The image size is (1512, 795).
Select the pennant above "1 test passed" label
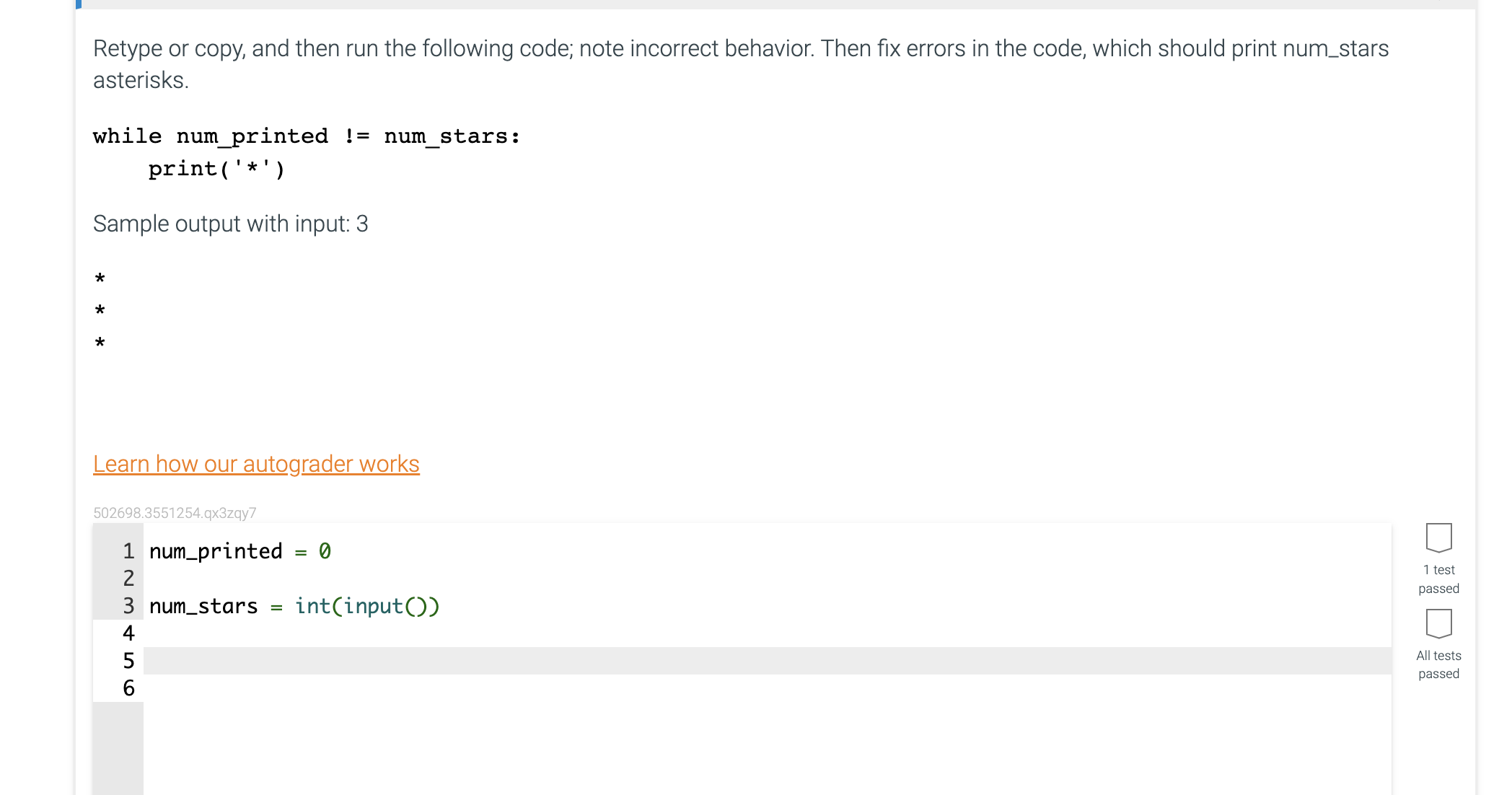pos(1439,536)
